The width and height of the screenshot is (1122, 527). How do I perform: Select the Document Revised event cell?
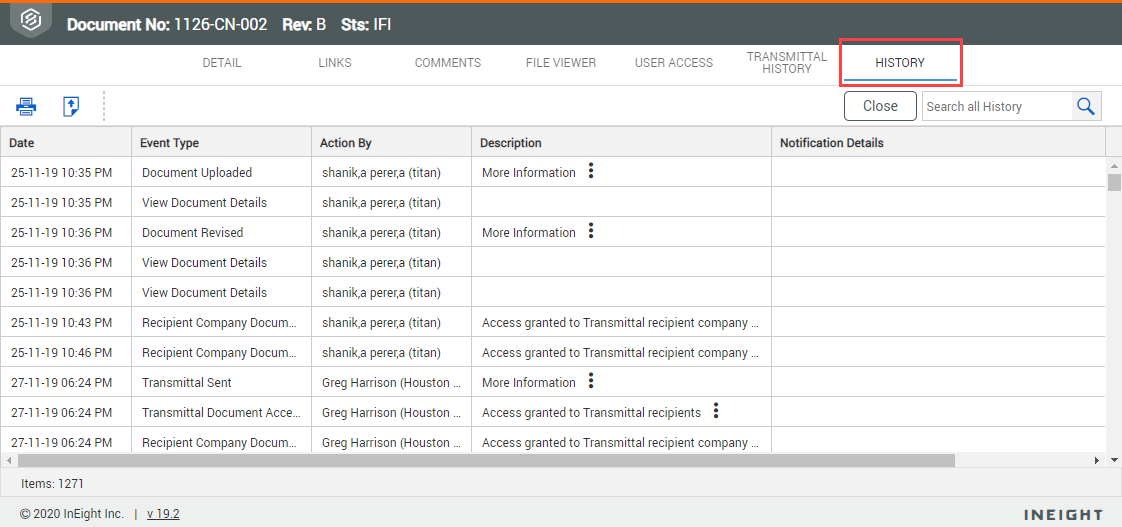[222, 232]
